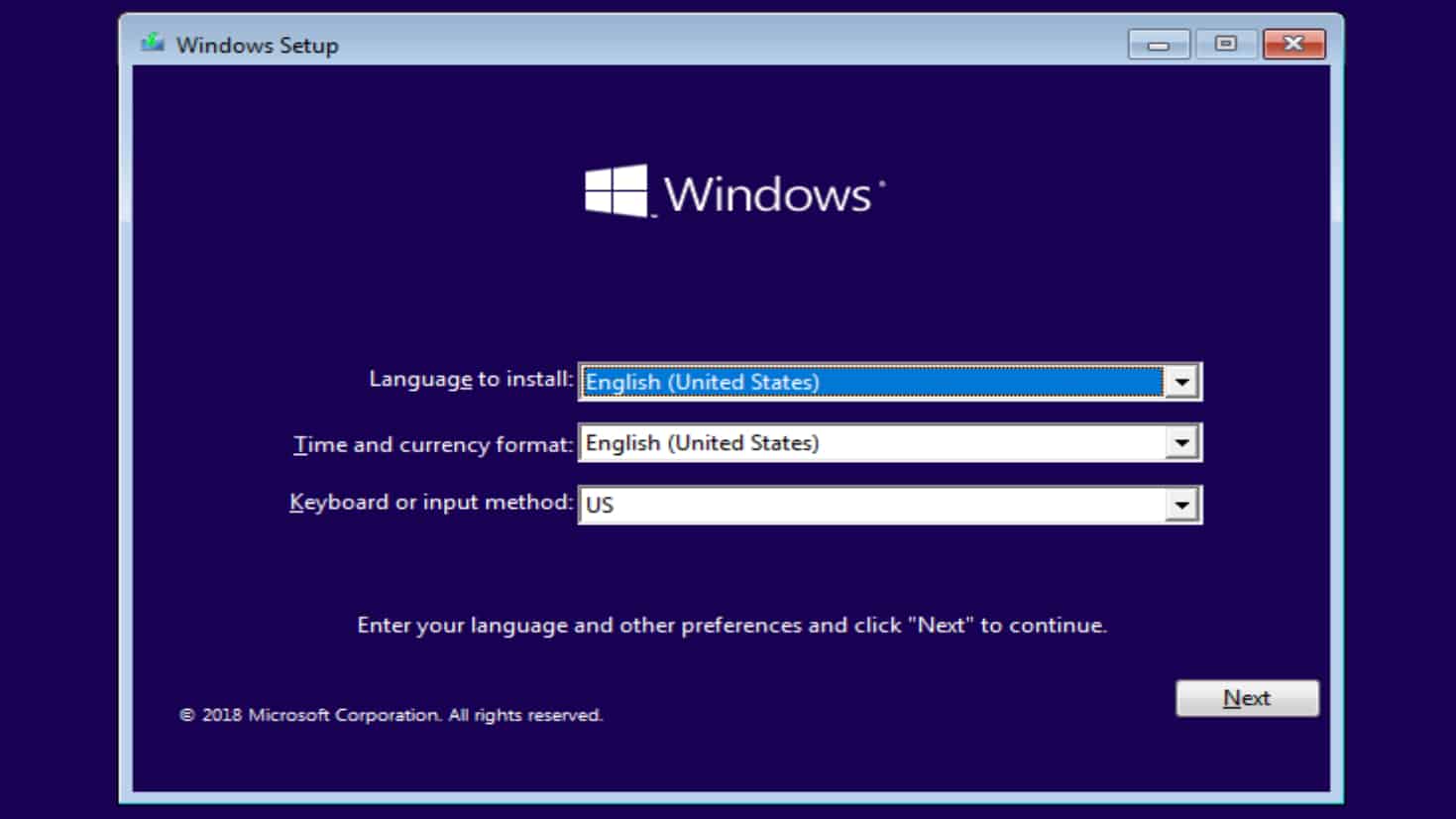Open the Language to install dropdown arrow
Viewport: 1456px width, 819px height.
[1181, 382]
